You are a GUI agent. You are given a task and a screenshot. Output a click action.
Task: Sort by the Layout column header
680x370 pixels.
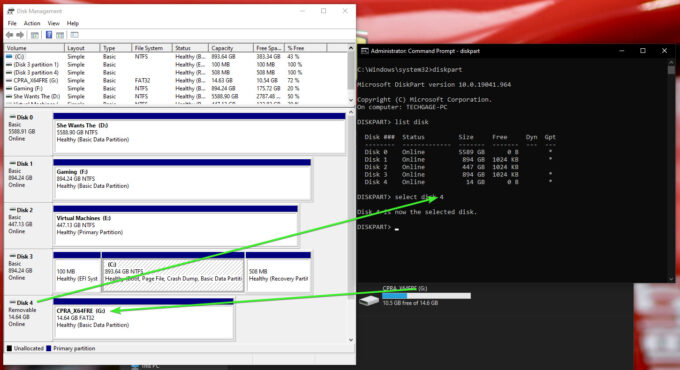[82, 48]
